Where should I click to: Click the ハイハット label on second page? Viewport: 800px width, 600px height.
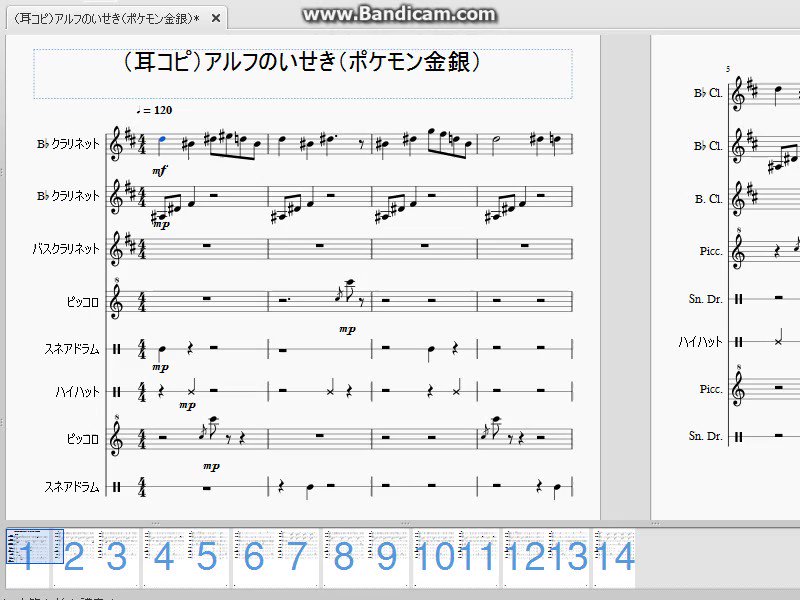pos(700,342)
